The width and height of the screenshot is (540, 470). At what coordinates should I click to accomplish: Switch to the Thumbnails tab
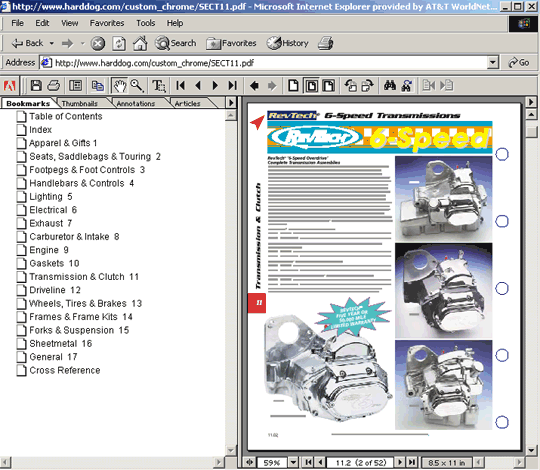click(80, 103)
